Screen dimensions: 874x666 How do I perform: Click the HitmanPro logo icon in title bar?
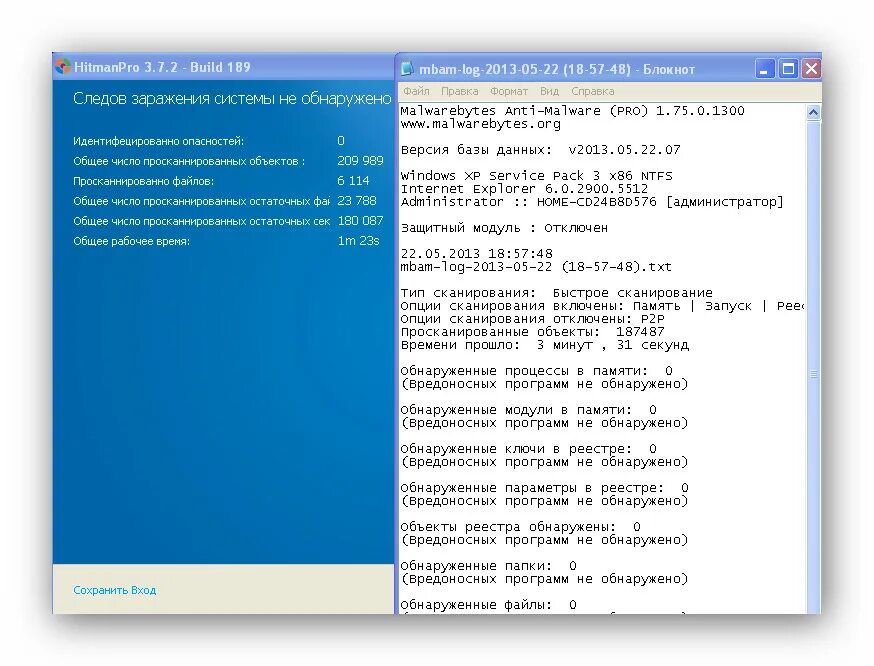[63, 67]
